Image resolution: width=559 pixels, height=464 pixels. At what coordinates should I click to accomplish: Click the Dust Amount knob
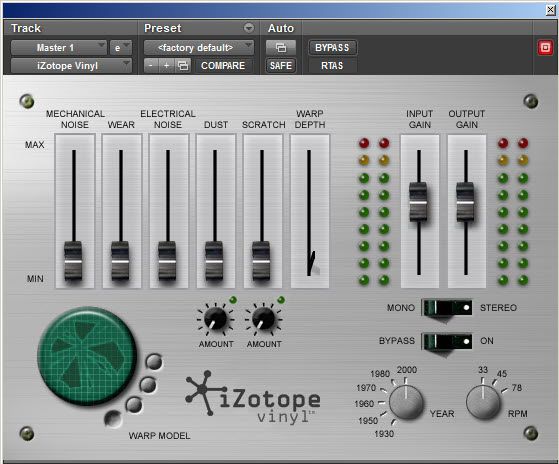coord(215,318)
